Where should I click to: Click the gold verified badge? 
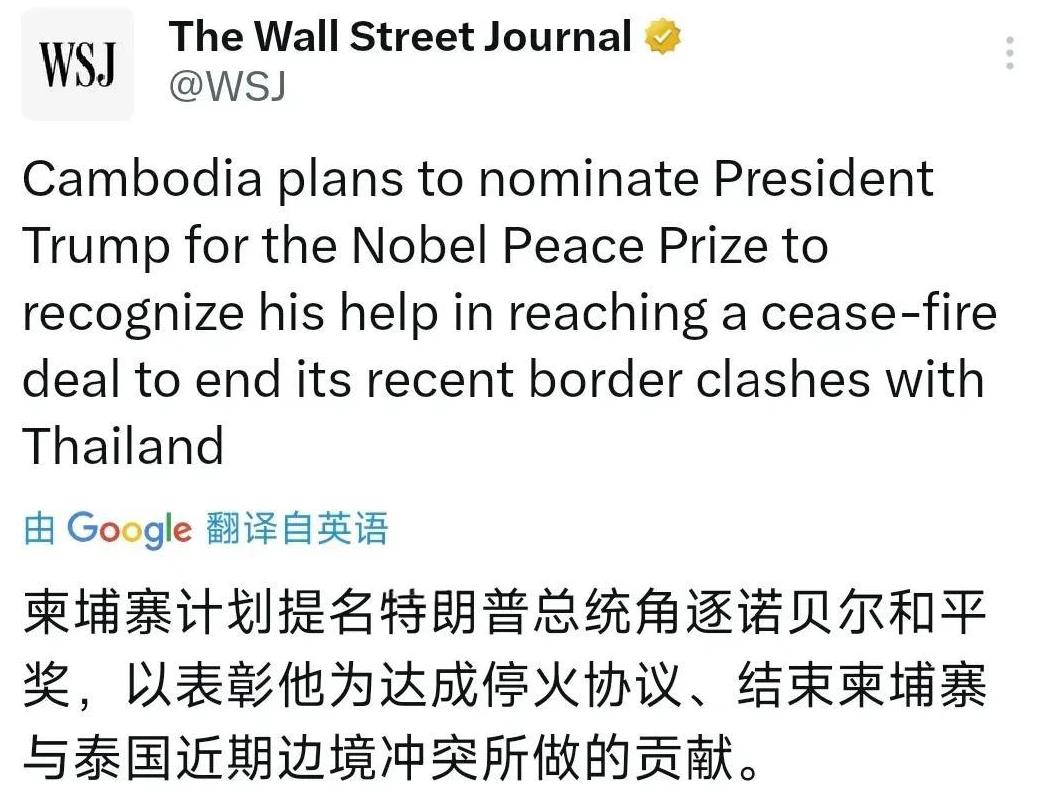coord(663,38)
